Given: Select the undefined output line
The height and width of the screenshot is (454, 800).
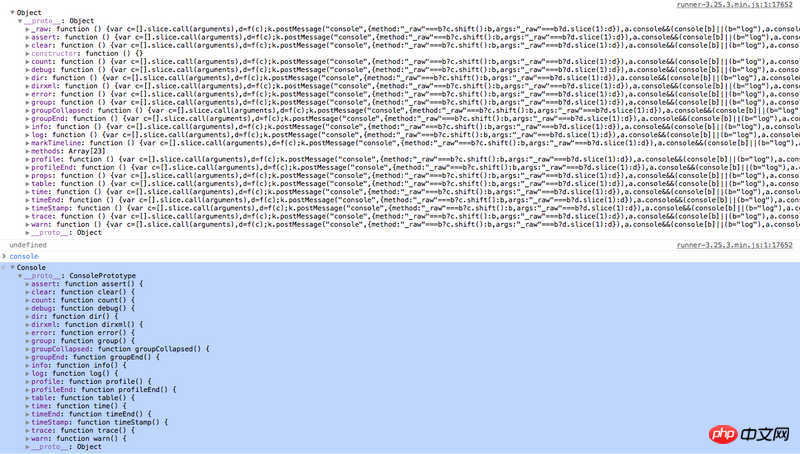Looking at the screenshot, I should [28, 245].
